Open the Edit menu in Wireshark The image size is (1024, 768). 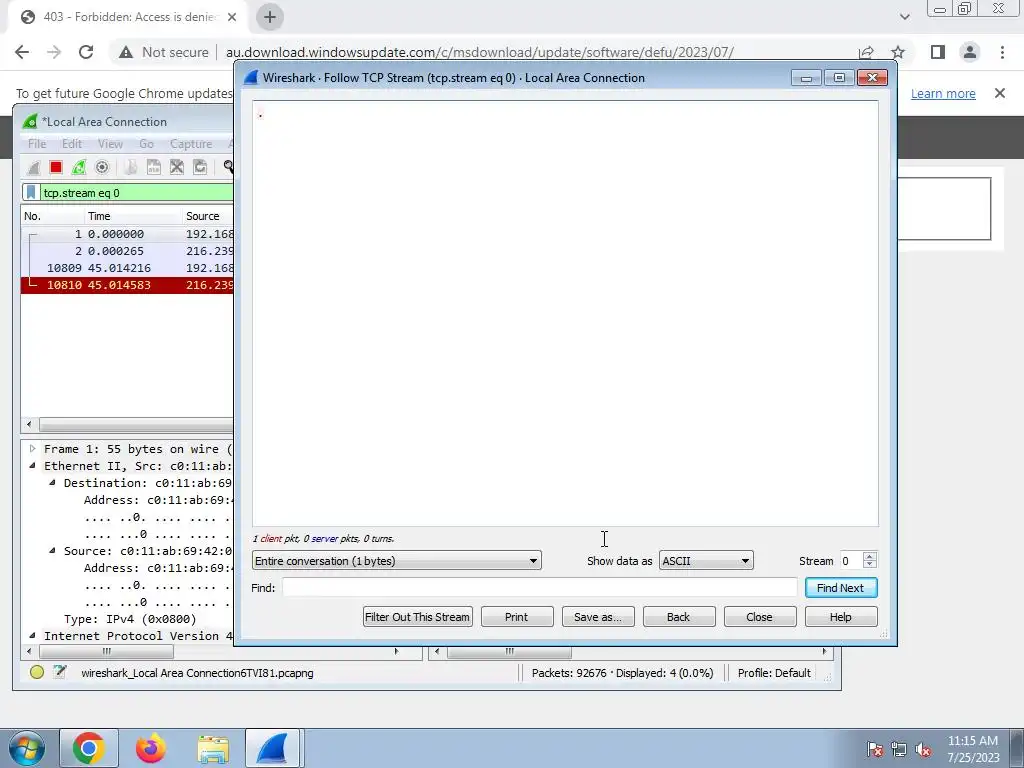click(x=72, y=144)
